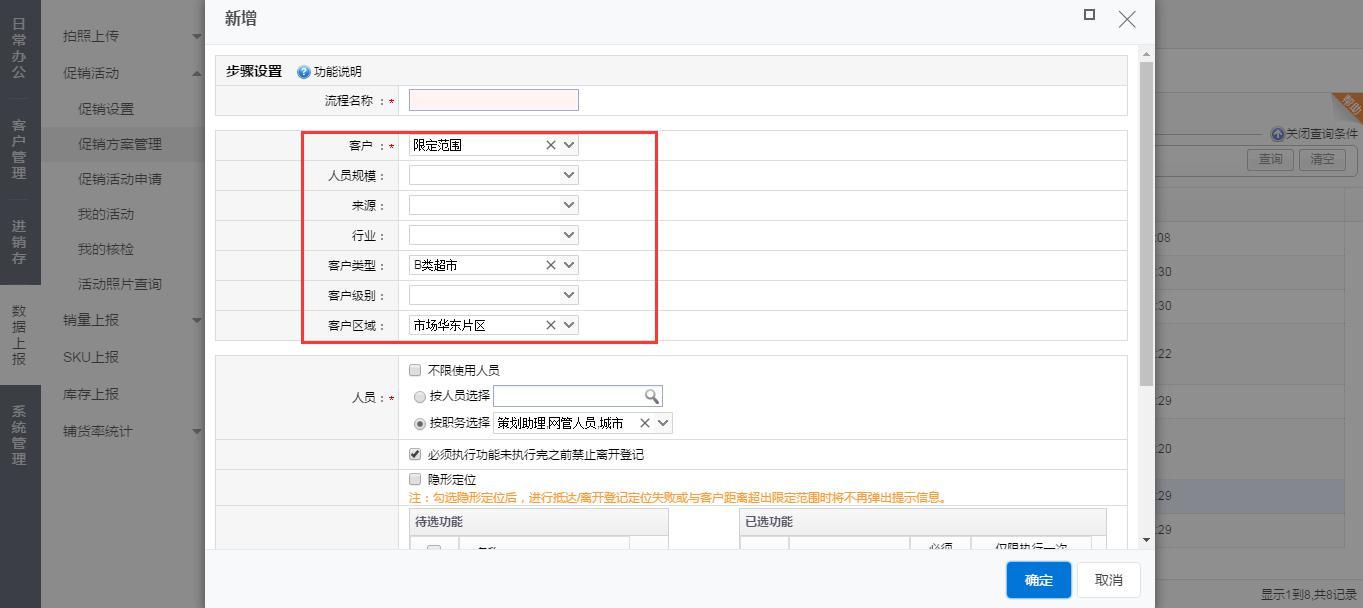1363x608 pixels.
Task: Clear the 客户 field using its X icon
Action: pos(550,145)
